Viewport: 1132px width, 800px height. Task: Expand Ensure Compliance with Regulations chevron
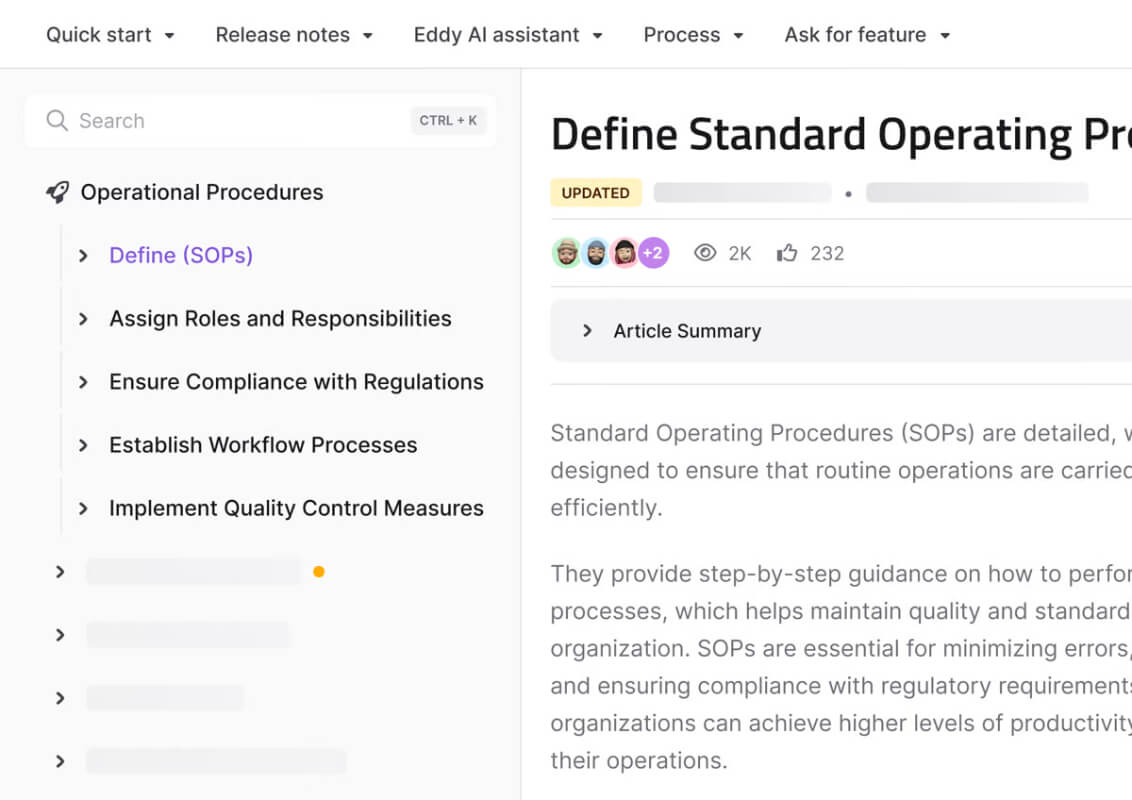(x=83, y=382)
